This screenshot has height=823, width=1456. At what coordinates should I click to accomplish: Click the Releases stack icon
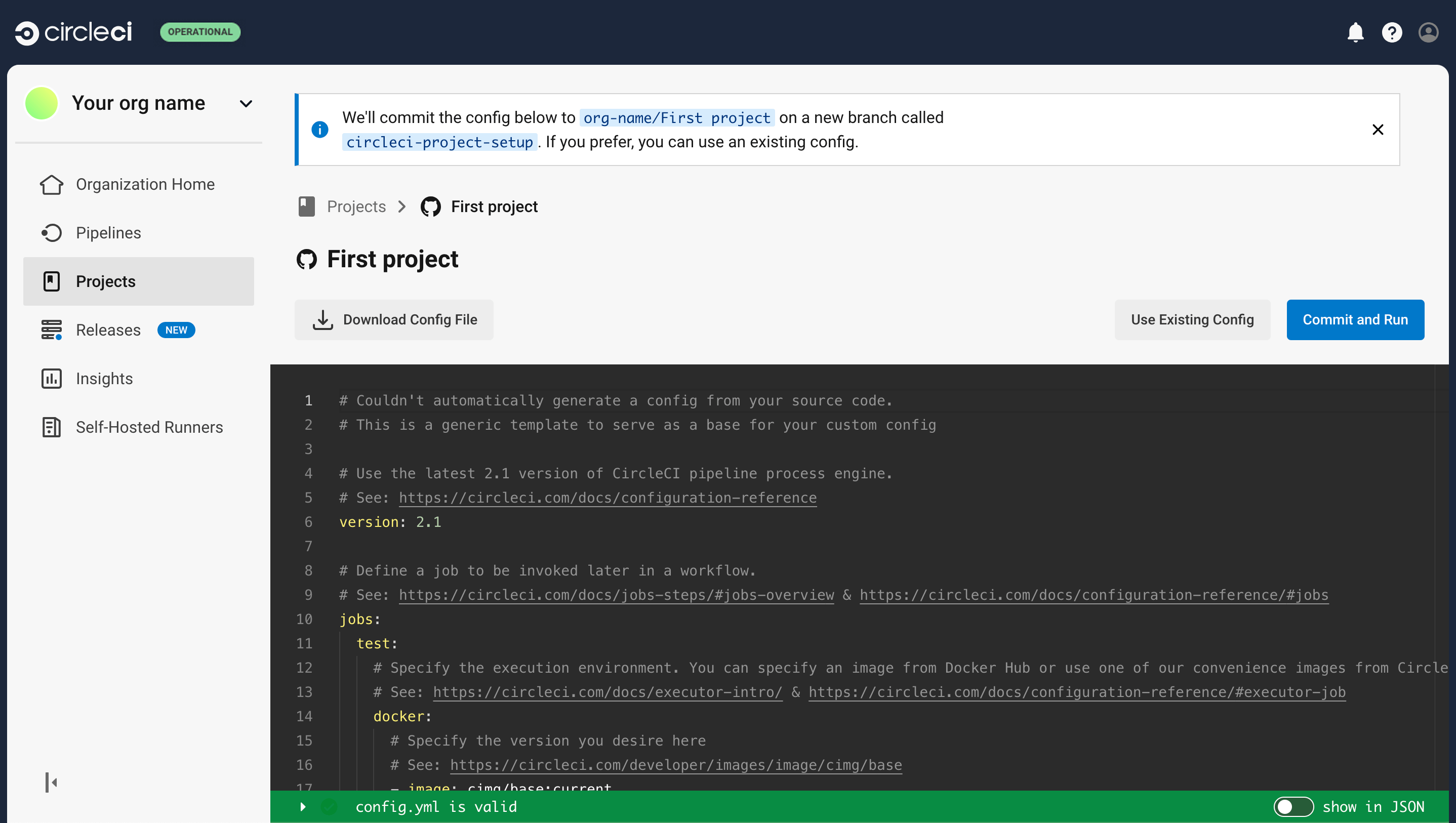pos(52,330)
